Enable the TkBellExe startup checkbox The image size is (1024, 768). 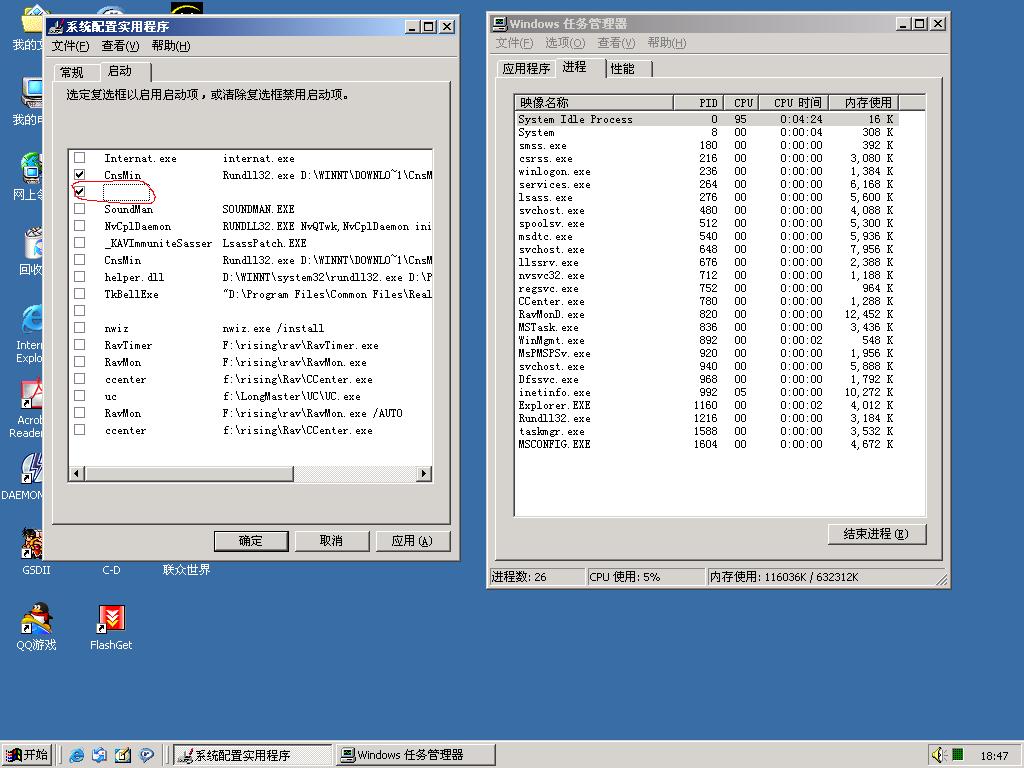point(80,293)
